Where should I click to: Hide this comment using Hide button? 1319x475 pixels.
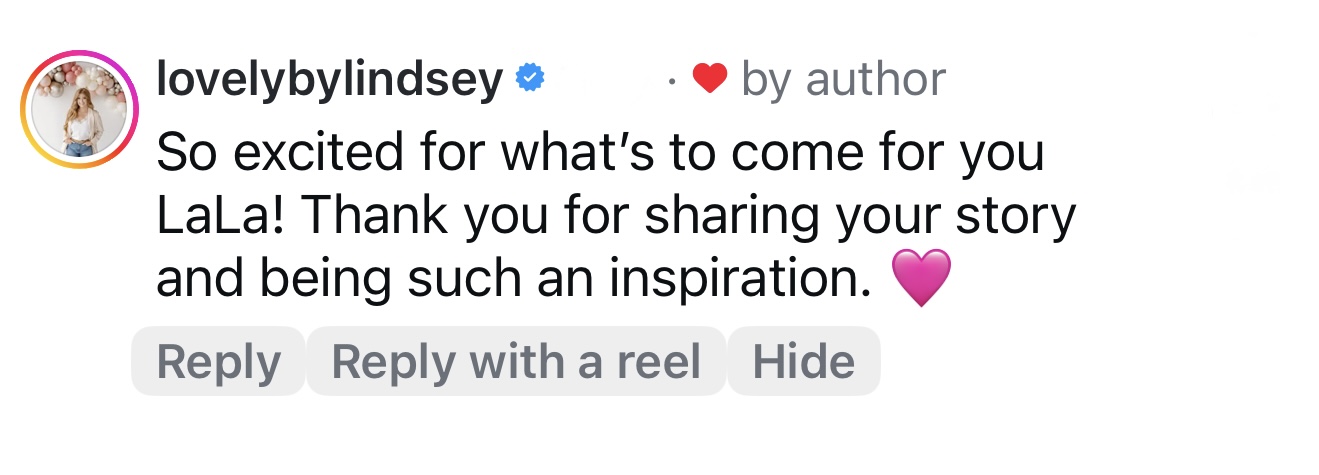pos(804,361)
